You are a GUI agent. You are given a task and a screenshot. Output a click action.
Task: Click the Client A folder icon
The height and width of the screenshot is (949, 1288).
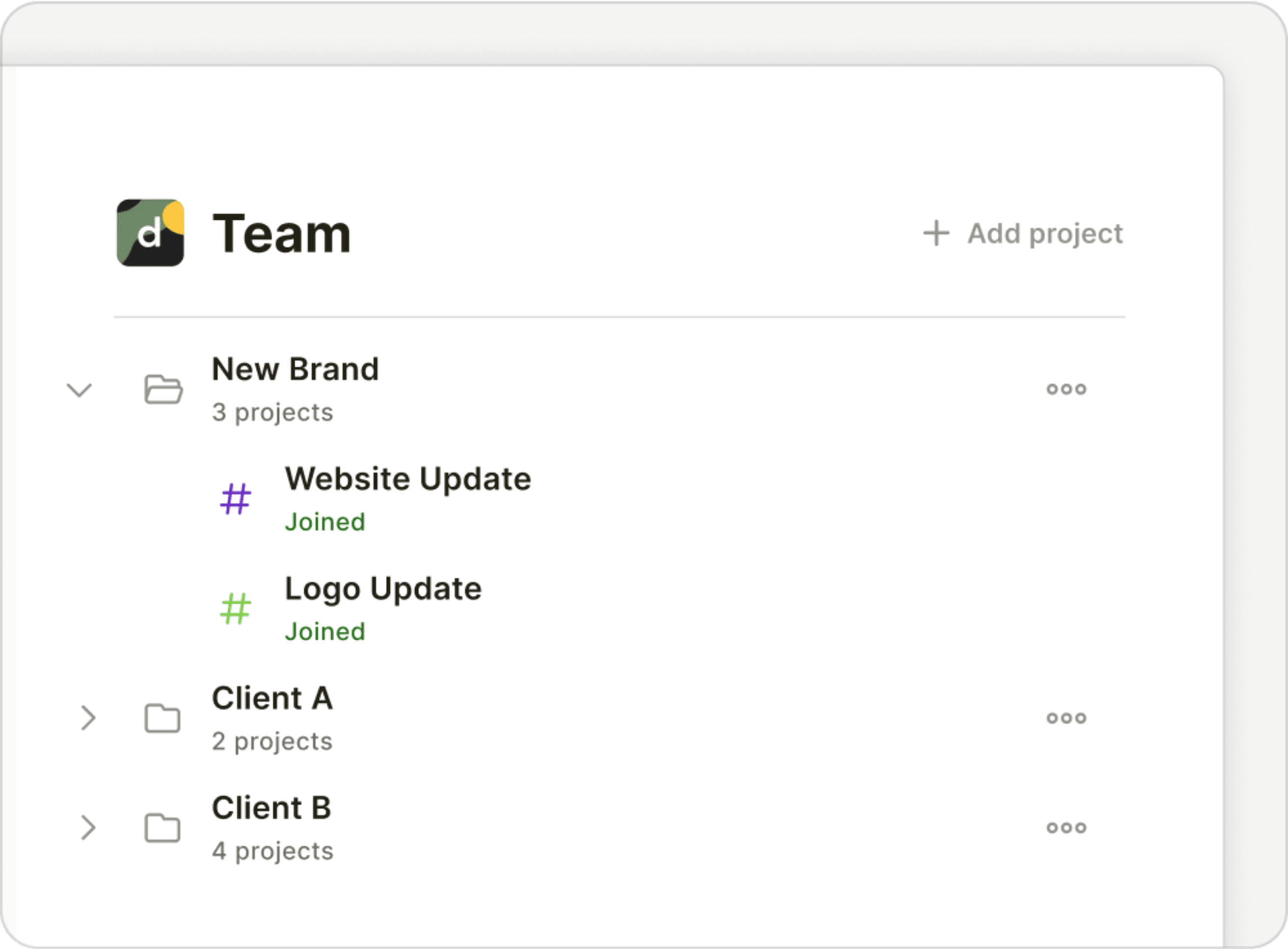(162, 718)
